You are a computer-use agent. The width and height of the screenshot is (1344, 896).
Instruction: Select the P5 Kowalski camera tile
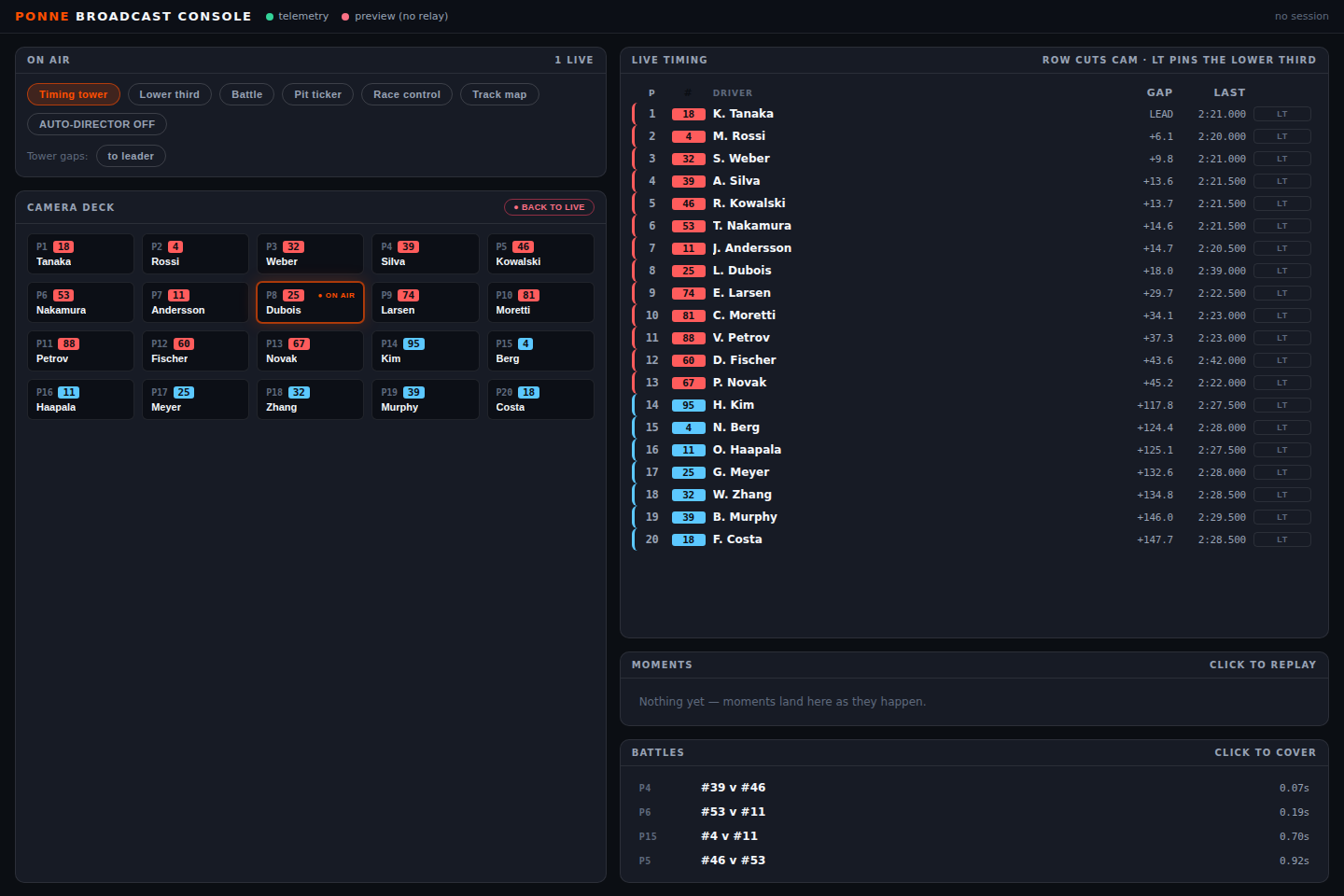point(540,254)
